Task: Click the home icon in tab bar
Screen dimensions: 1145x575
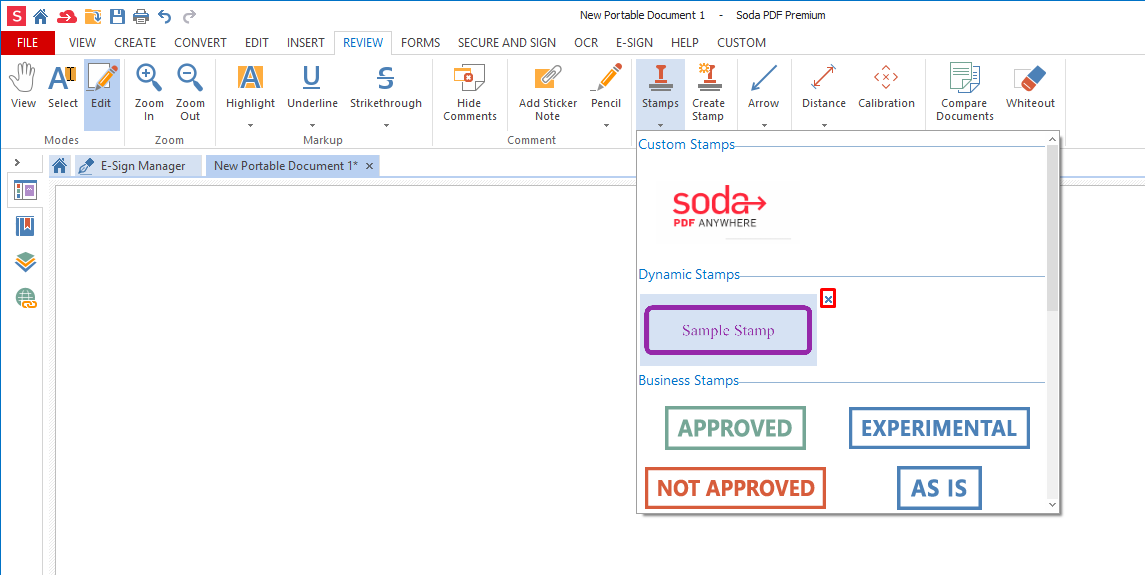Action: point(60,166)
